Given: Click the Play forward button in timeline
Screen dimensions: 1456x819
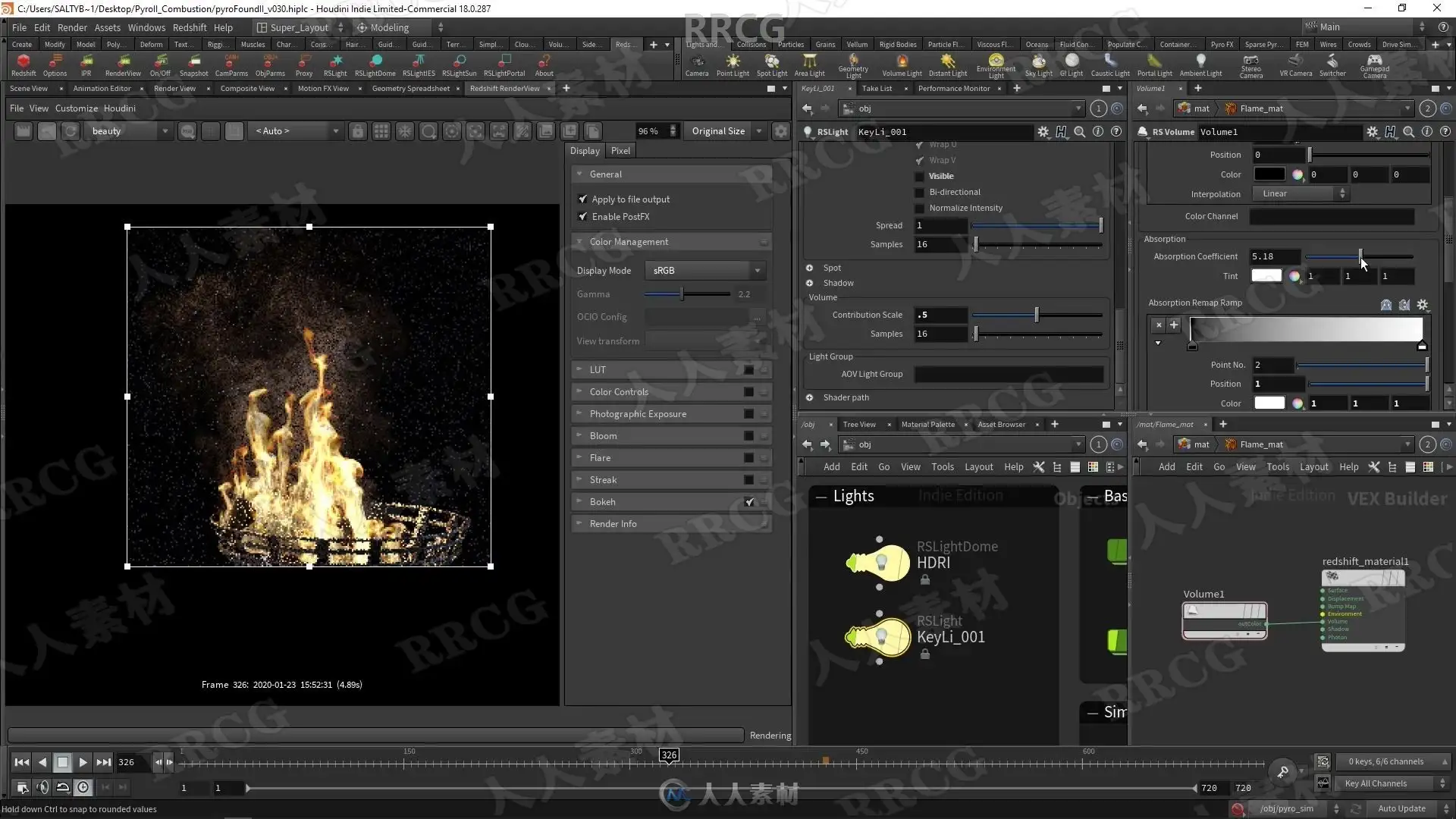Looking at the screenshot, I should click(x=83, y=762).
